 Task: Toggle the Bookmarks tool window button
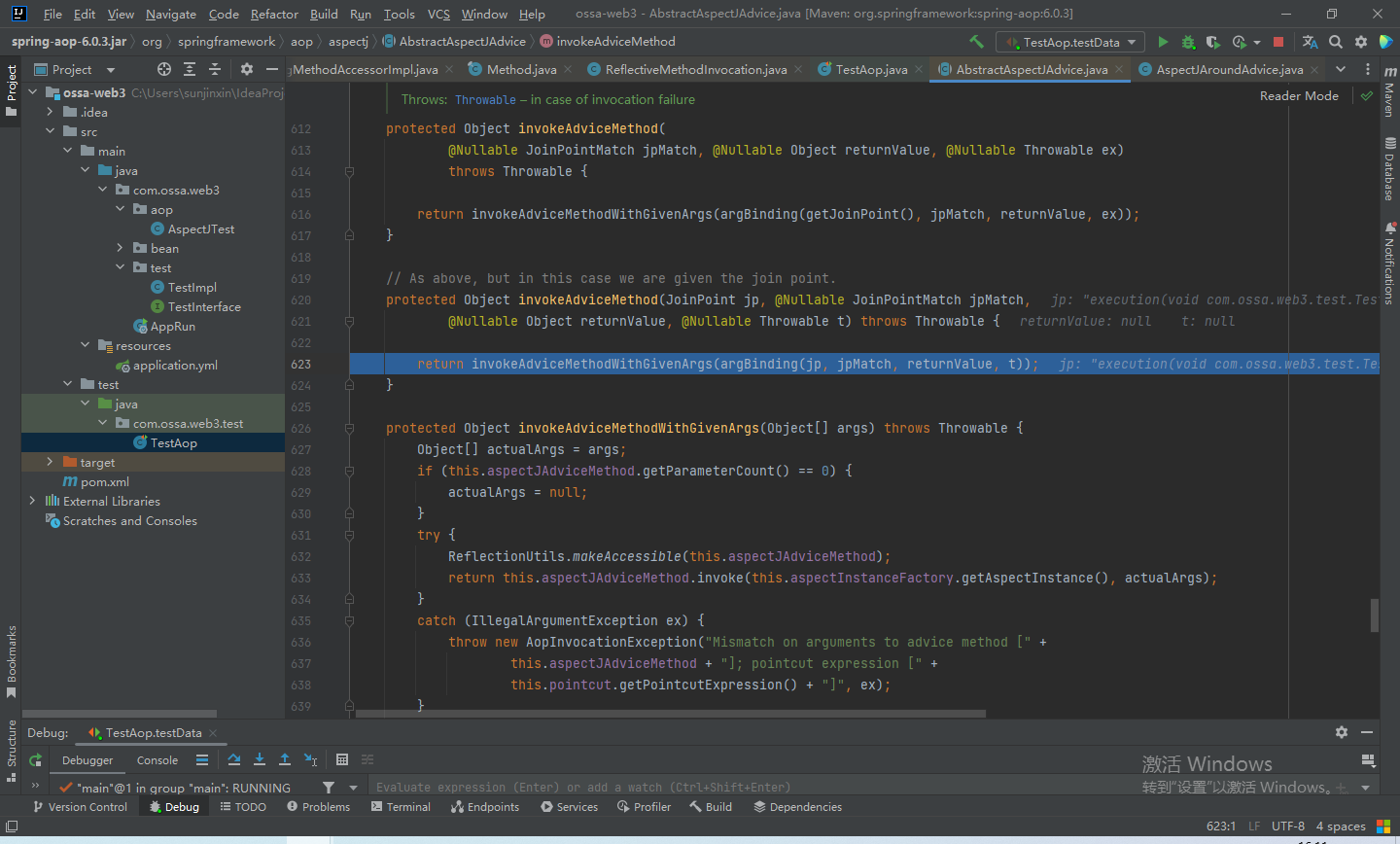[12, 662]
